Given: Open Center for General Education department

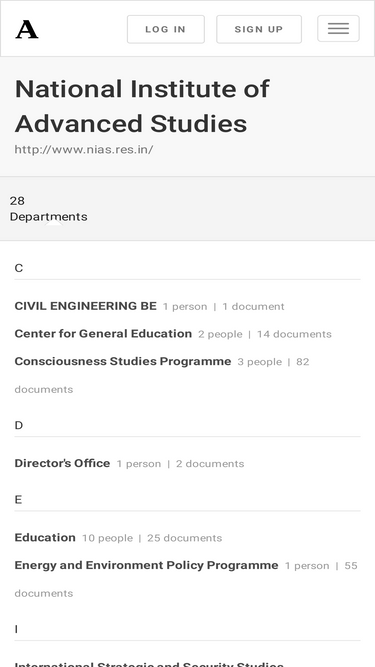Looking at the screenshot, I should pos(103,334).
